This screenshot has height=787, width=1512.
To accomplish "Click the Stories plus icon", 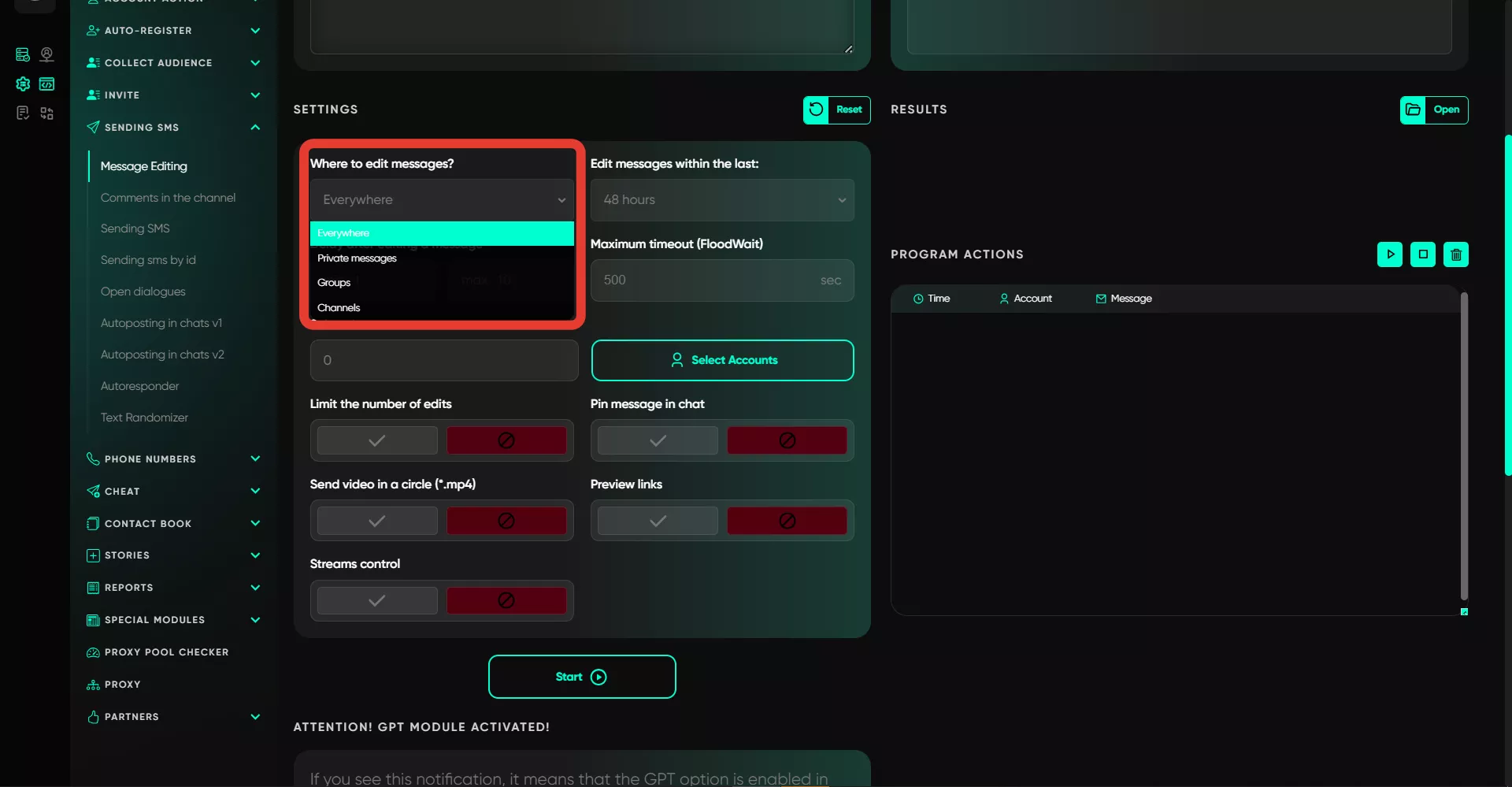I will point(93,555).
